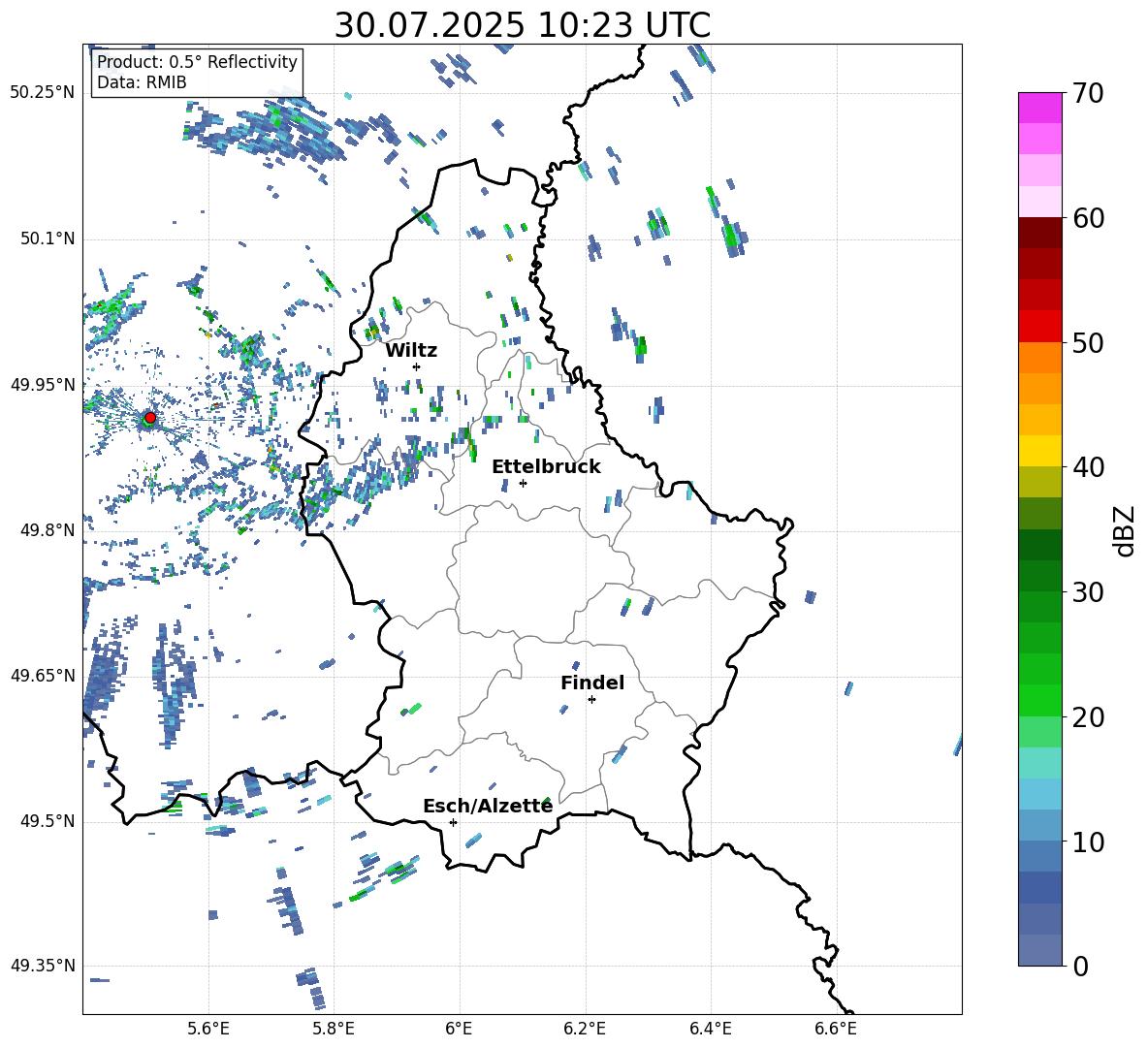This screenshot has width=1148, height=1048.
Task: Click the Wiltz city label
Action: [411, 351]
